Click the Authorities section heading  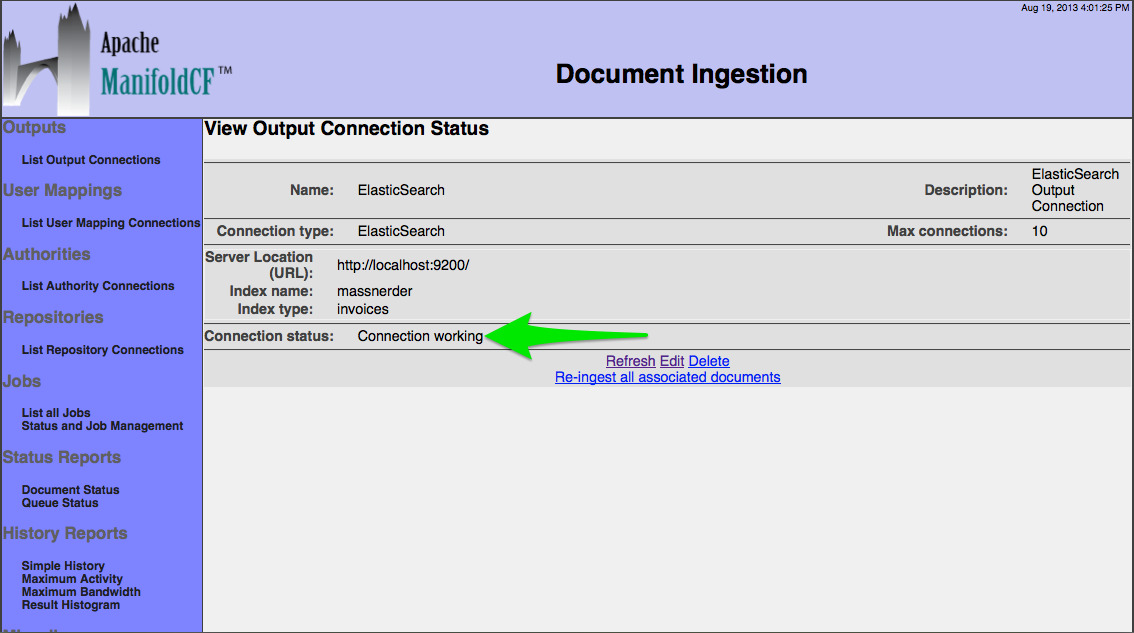tap(46, 254)
